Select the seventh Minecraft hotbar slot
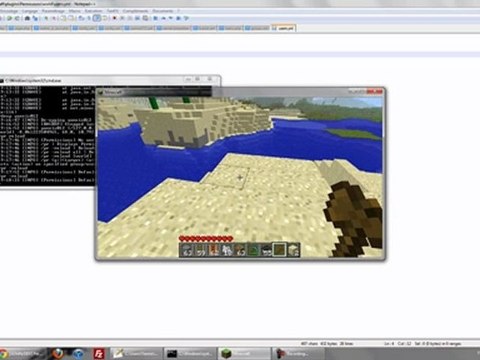 [267, 250]
